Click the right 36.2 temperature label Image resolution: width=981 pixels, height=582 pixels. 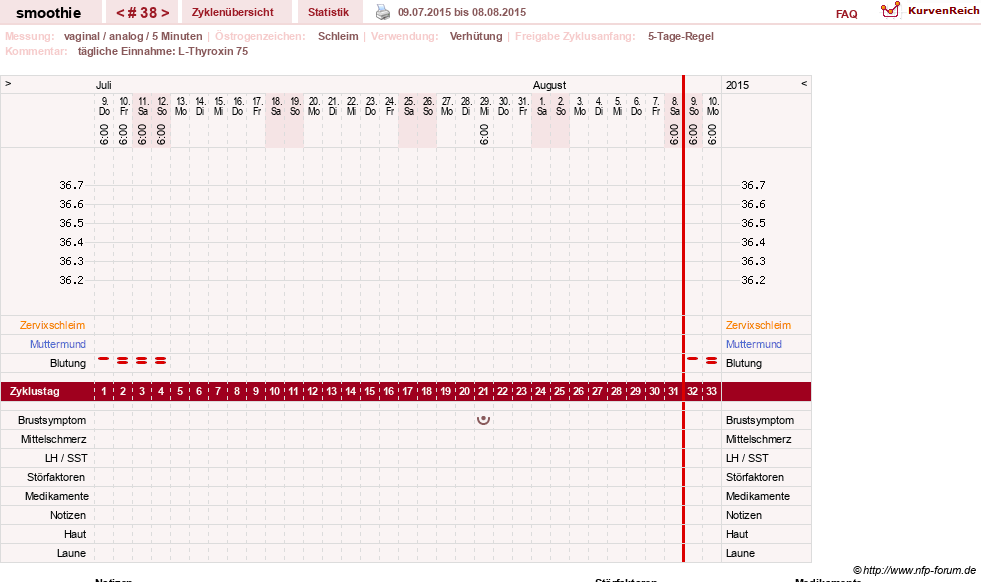tap(753, 280)
